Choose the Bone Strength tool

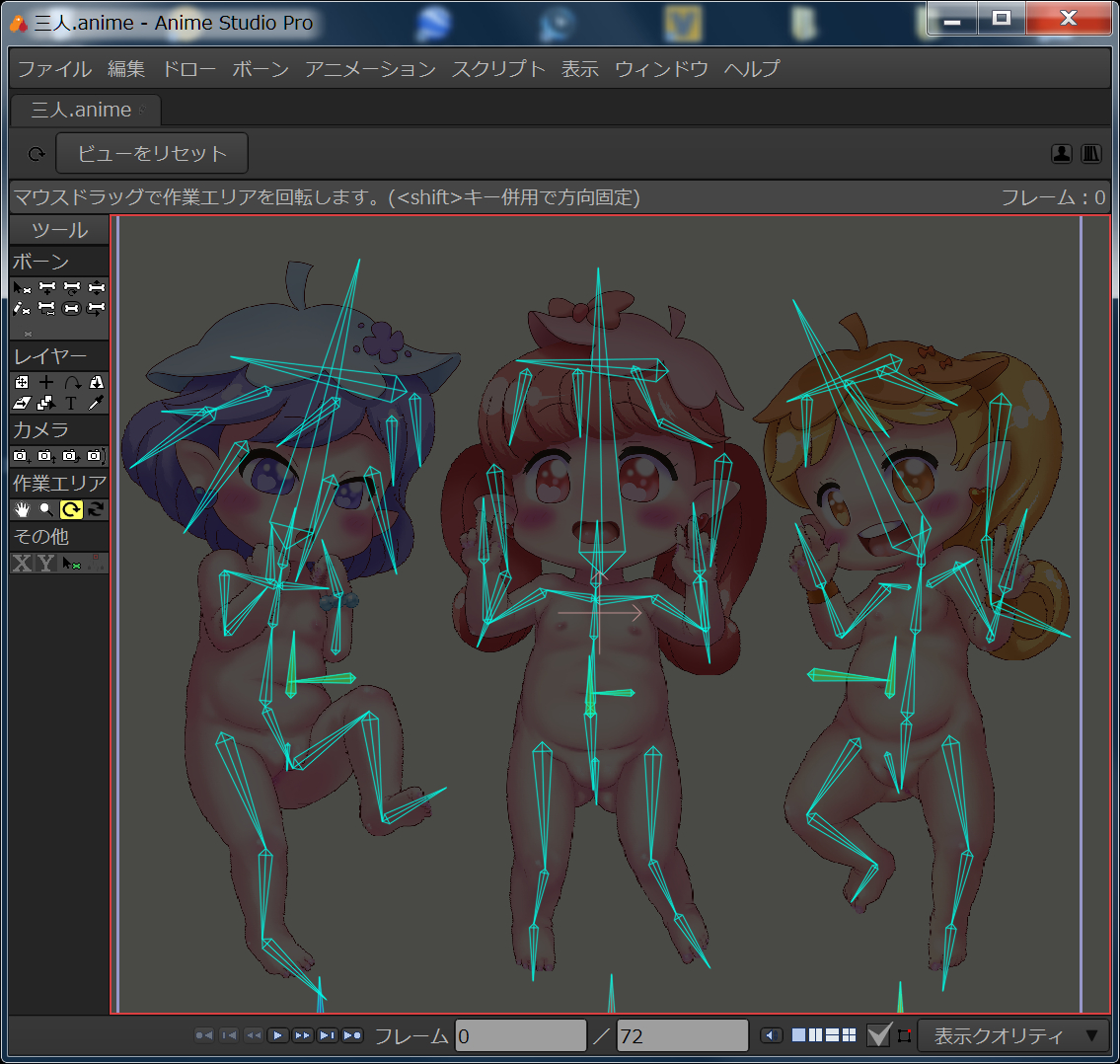(71, 309)
